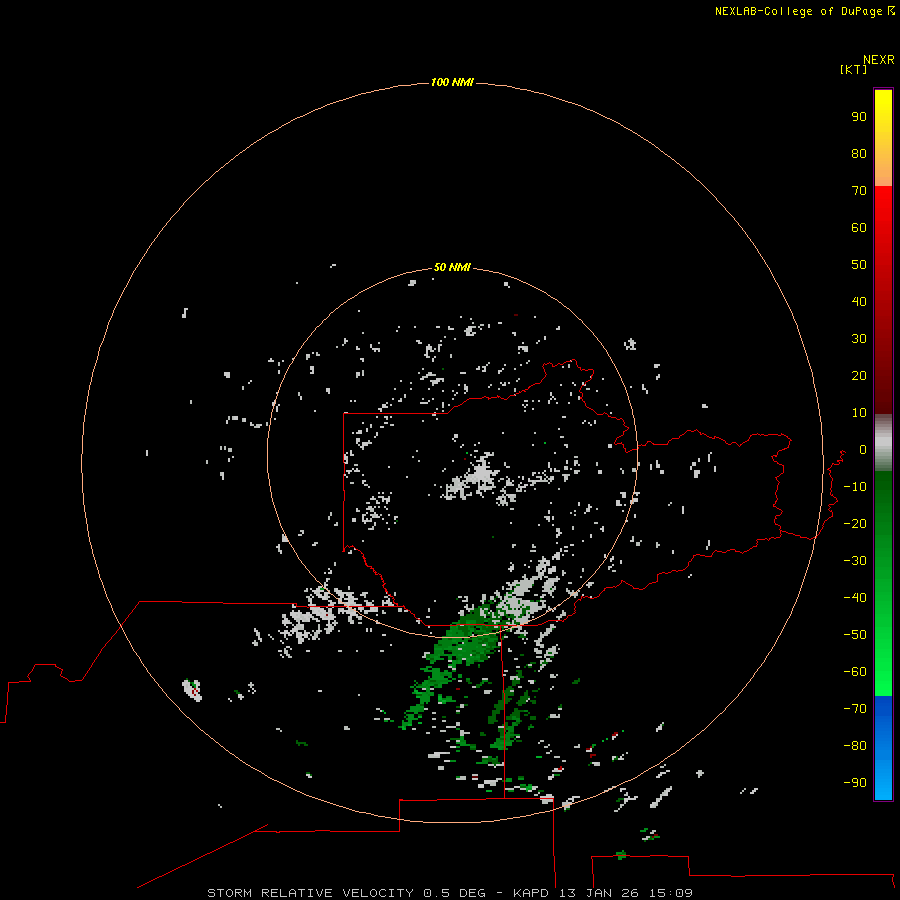Image resolution: width=900 pixels, height=900 pixels.
Task: Click the -40 value on velocity scale
Action: click(855, 598)
